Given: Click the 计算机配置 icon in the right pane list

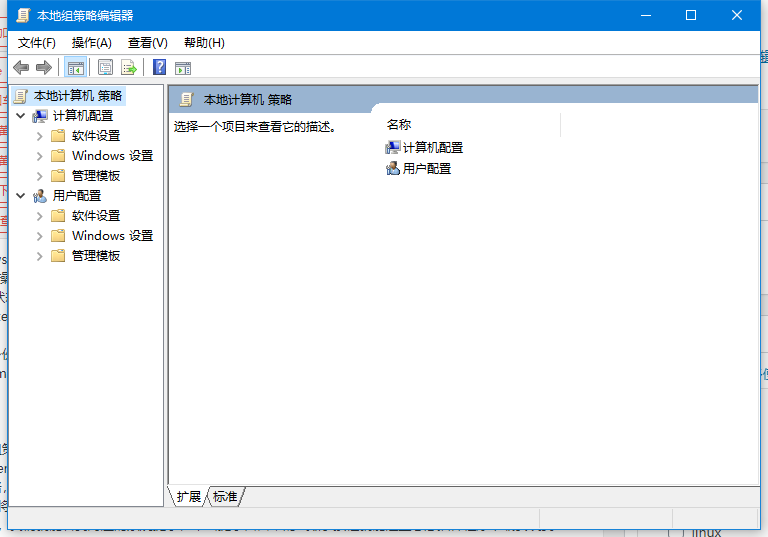Looking at the screenshot, I should [393, 147].
